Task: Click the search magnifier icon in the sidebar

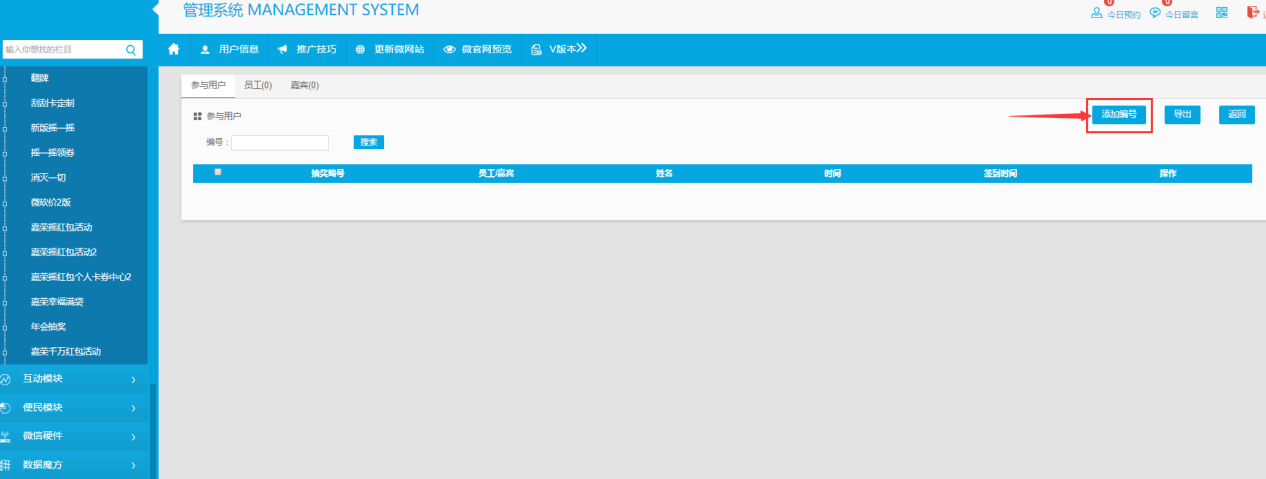Action: 131,49
